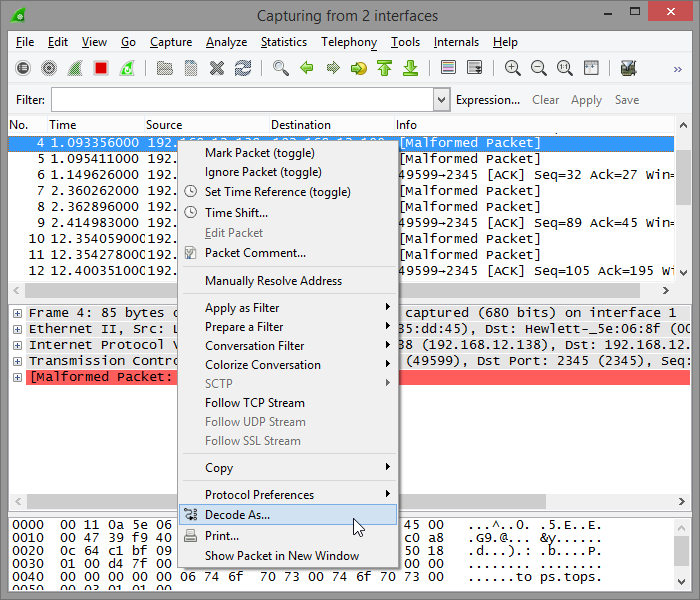Select packet 12 row in list
Image resolution: width=700 pixels, height=600 pixels.
point(341,271)
